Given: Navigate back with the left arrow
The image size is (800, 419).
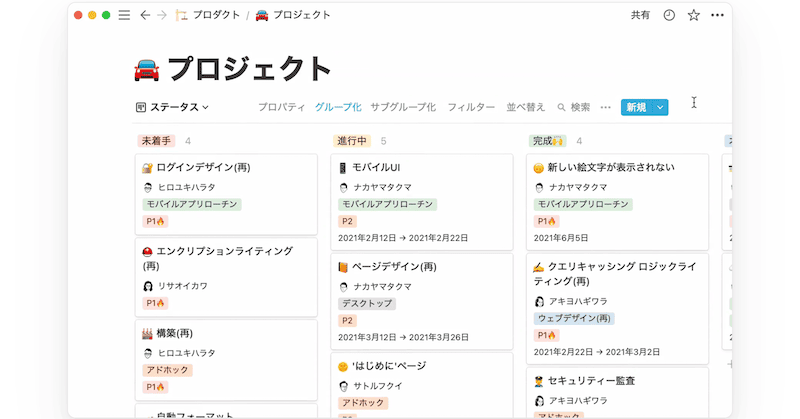Looking at the screenshot, I should [x=145, y=16].
